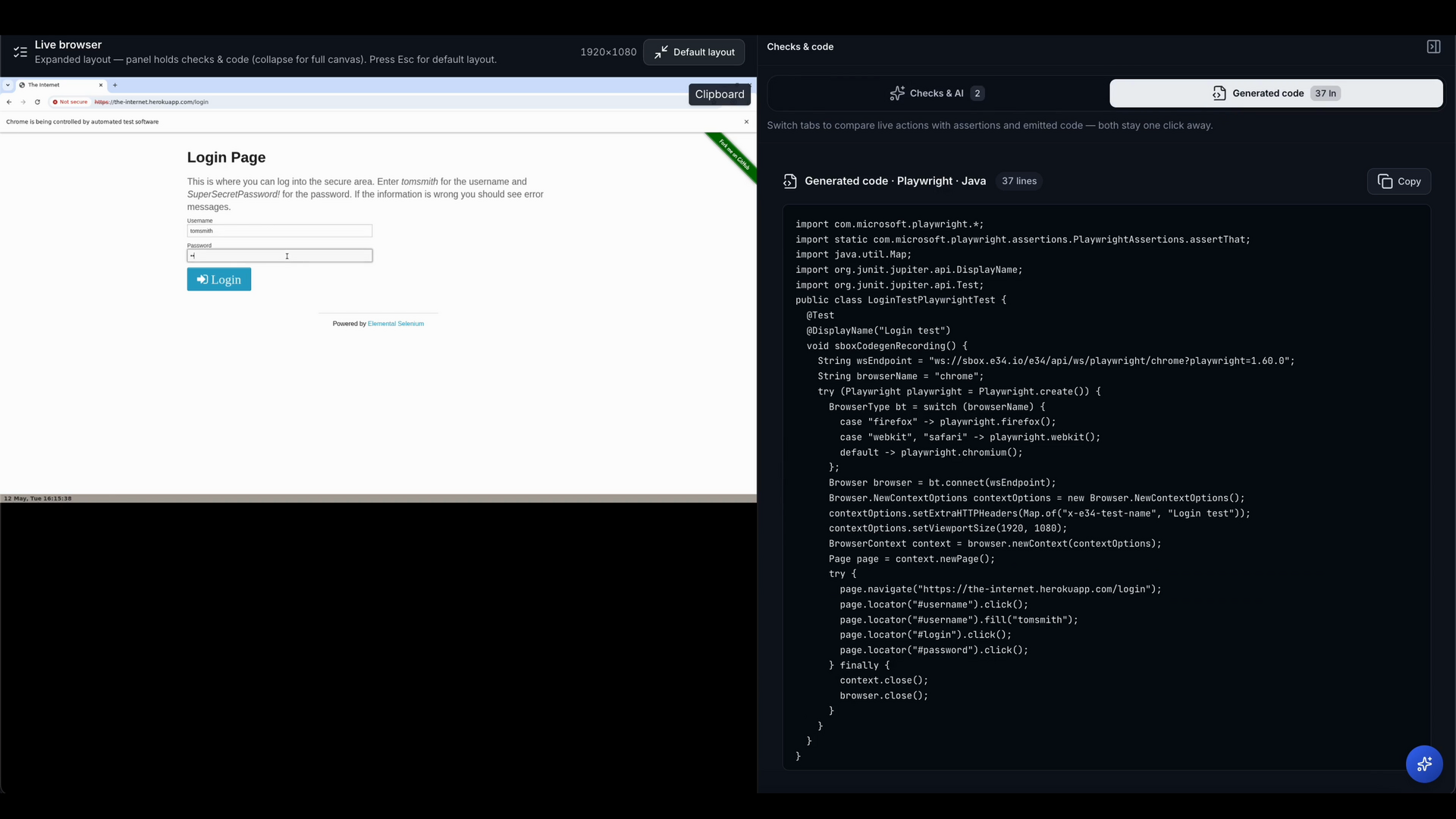Submit the form with the Login button
The width and height of the screenshot is (1456, 819).
(219, 279)
